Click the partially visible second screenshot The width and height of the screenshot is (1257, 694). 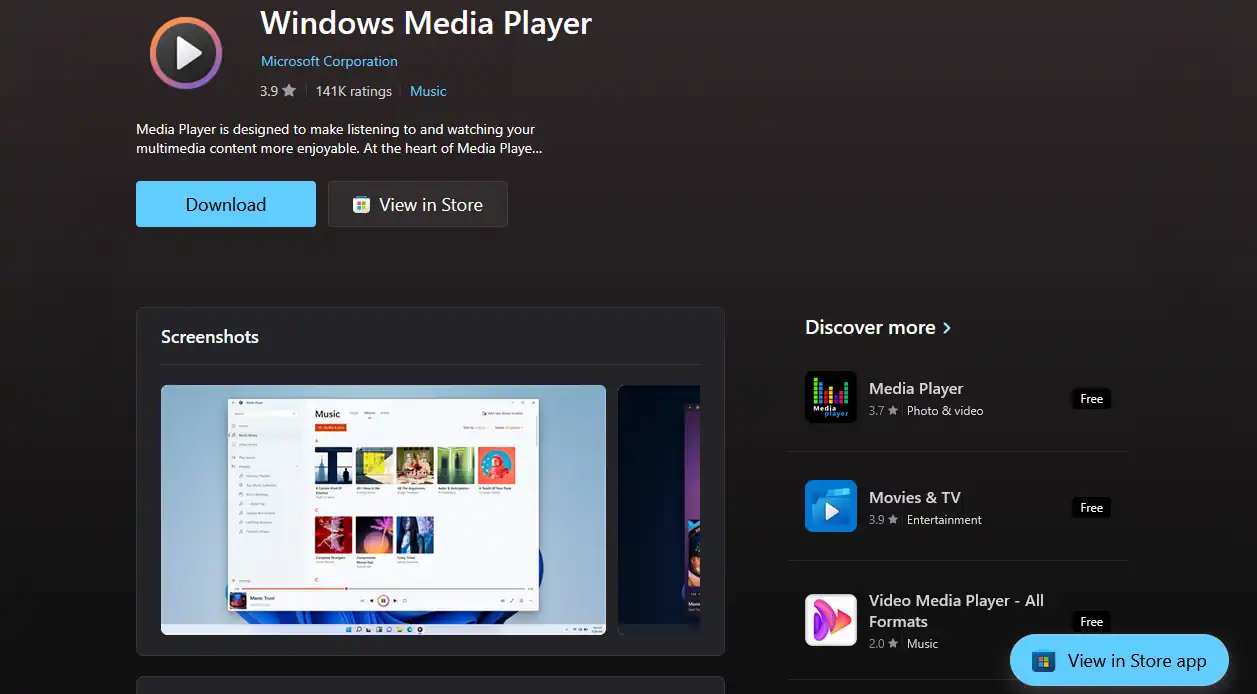coord(658,510)
